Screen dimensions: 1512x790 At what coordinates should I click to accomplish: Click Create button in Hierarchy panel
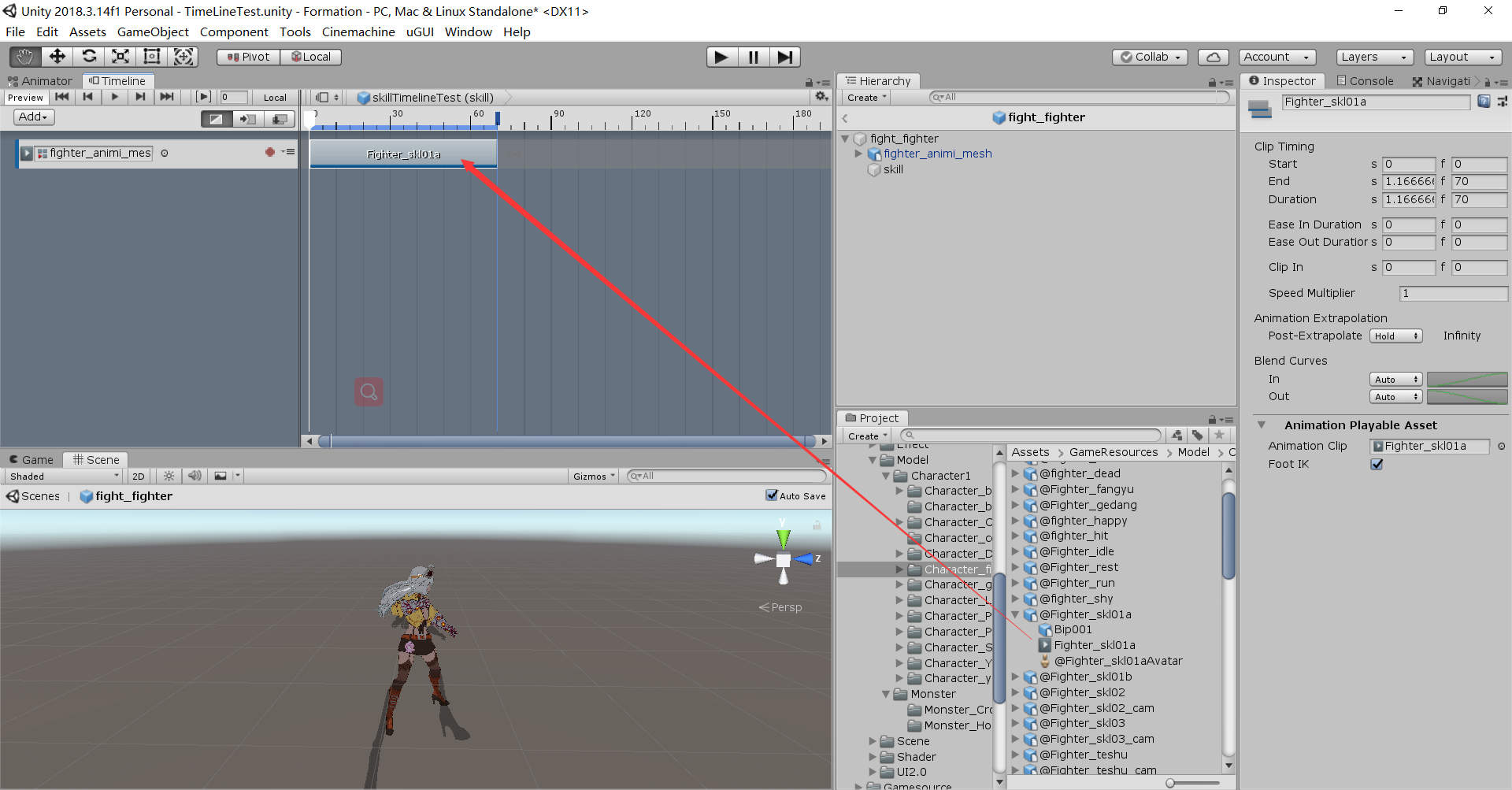(x=866, y=98)
